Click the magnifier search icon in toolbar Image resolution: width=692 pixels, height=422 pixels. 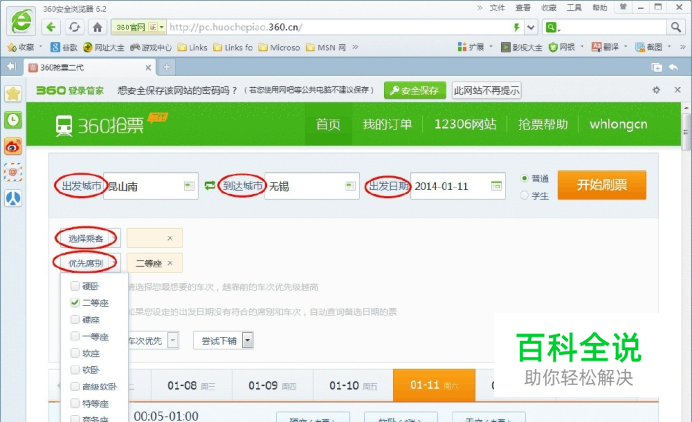[676, 27]
